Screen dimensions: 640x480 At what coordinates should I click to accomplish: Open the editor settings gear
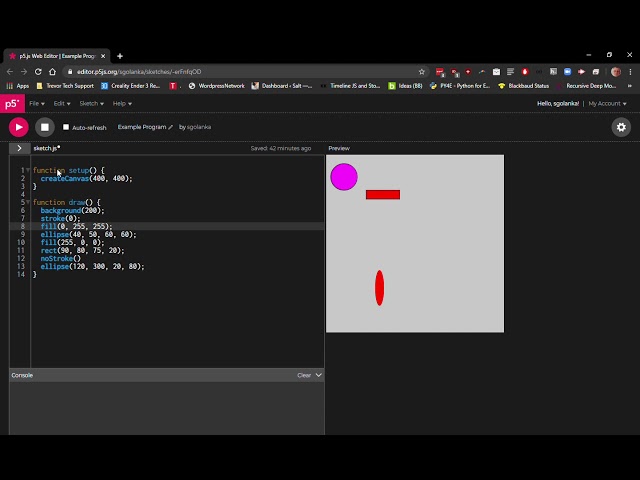pos(621,127)
